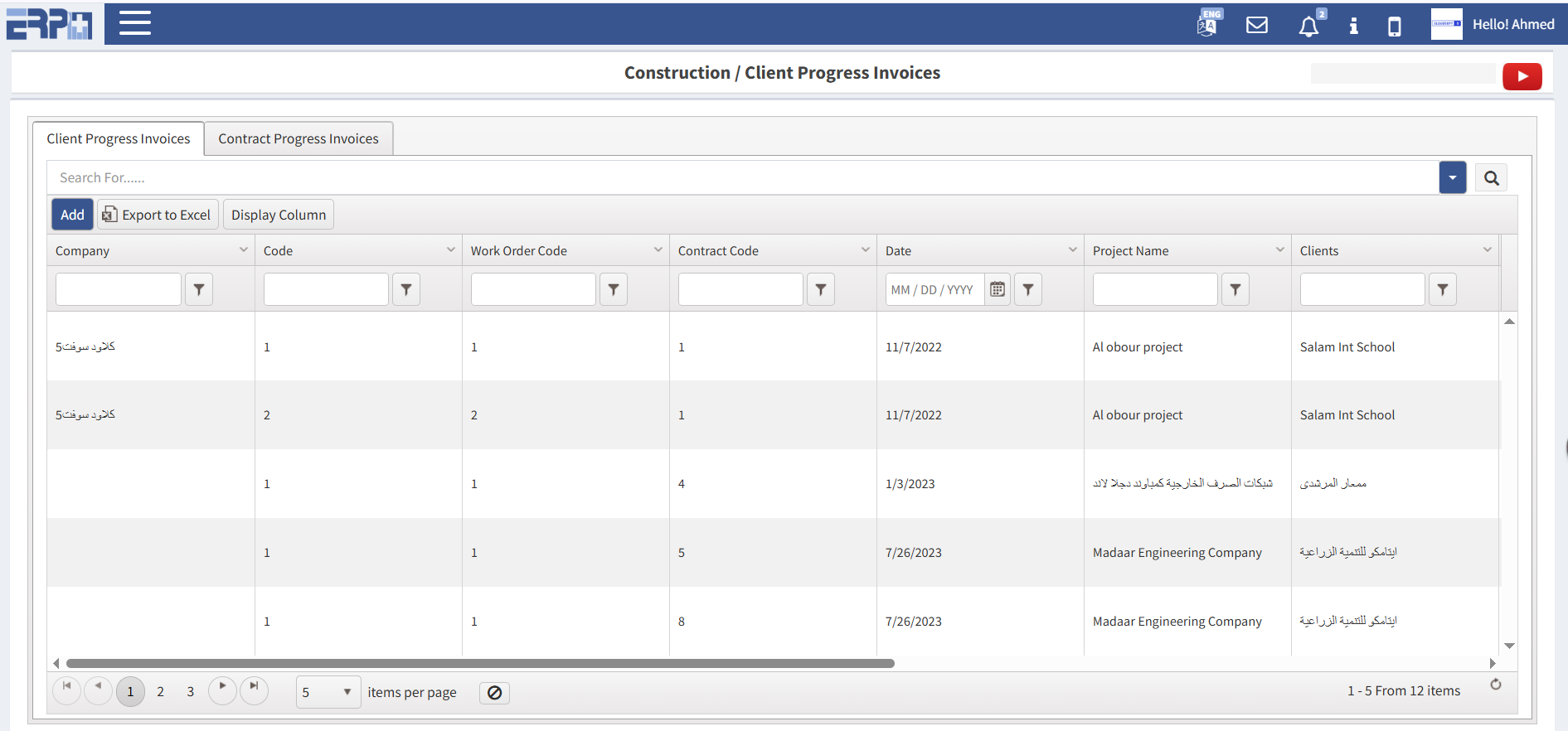Expand the search options dropdown arrow
The height and width of the screenshot is (731, 1568).
(1452, 178)
